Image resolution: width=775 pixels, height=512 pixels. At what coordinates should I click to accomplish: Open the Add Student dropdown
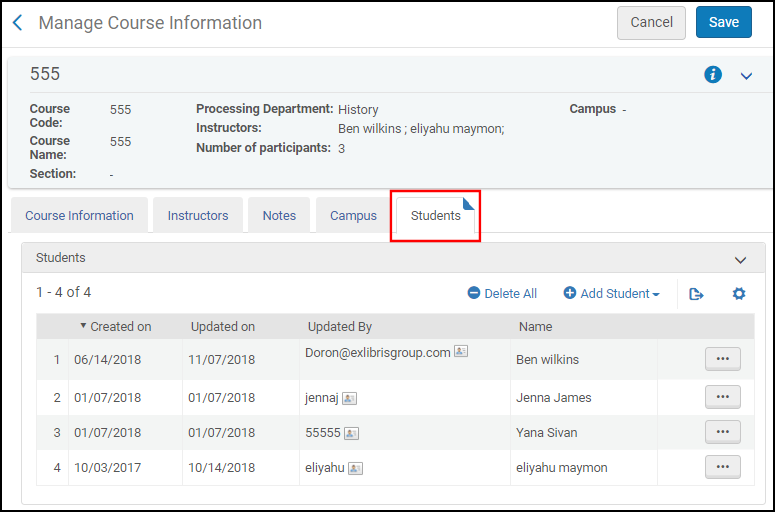[x=612, y=294]
